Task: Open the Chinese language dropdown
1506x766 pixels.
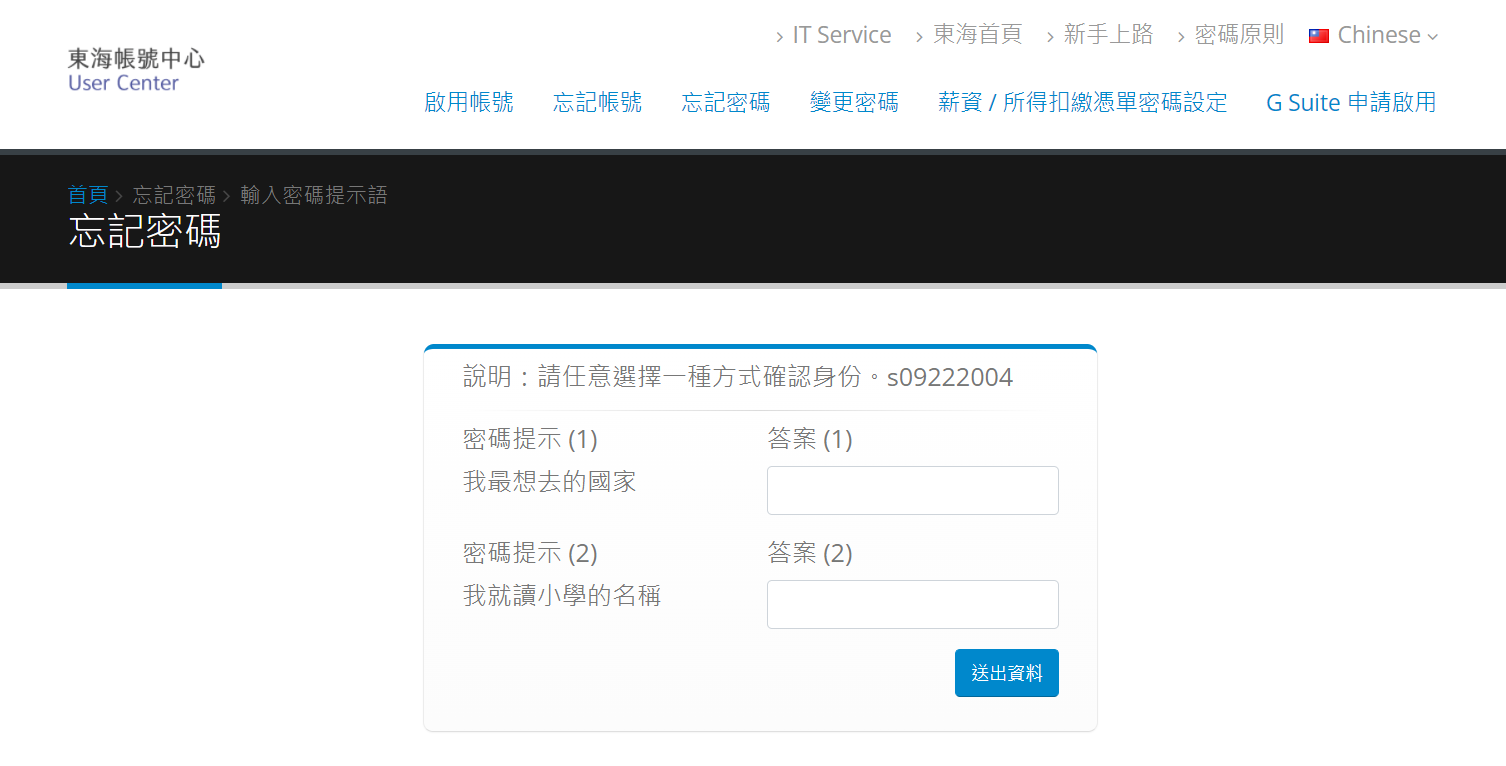Action: (x=1374, y=35)
